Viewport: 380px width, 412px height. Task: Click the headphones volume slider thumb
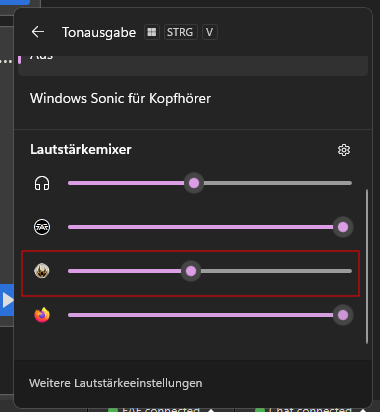click(194, 183)
